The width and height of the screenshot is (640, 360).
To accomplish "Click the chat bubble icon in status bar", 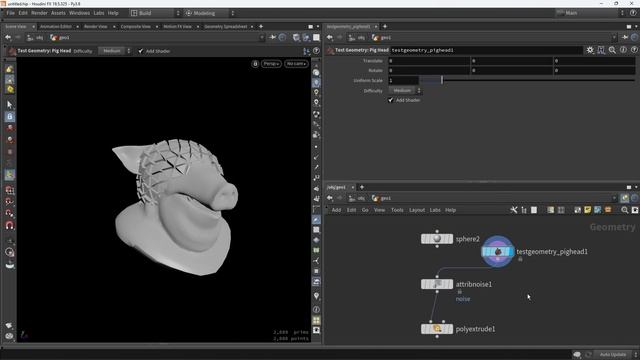I will pos(577,354).
